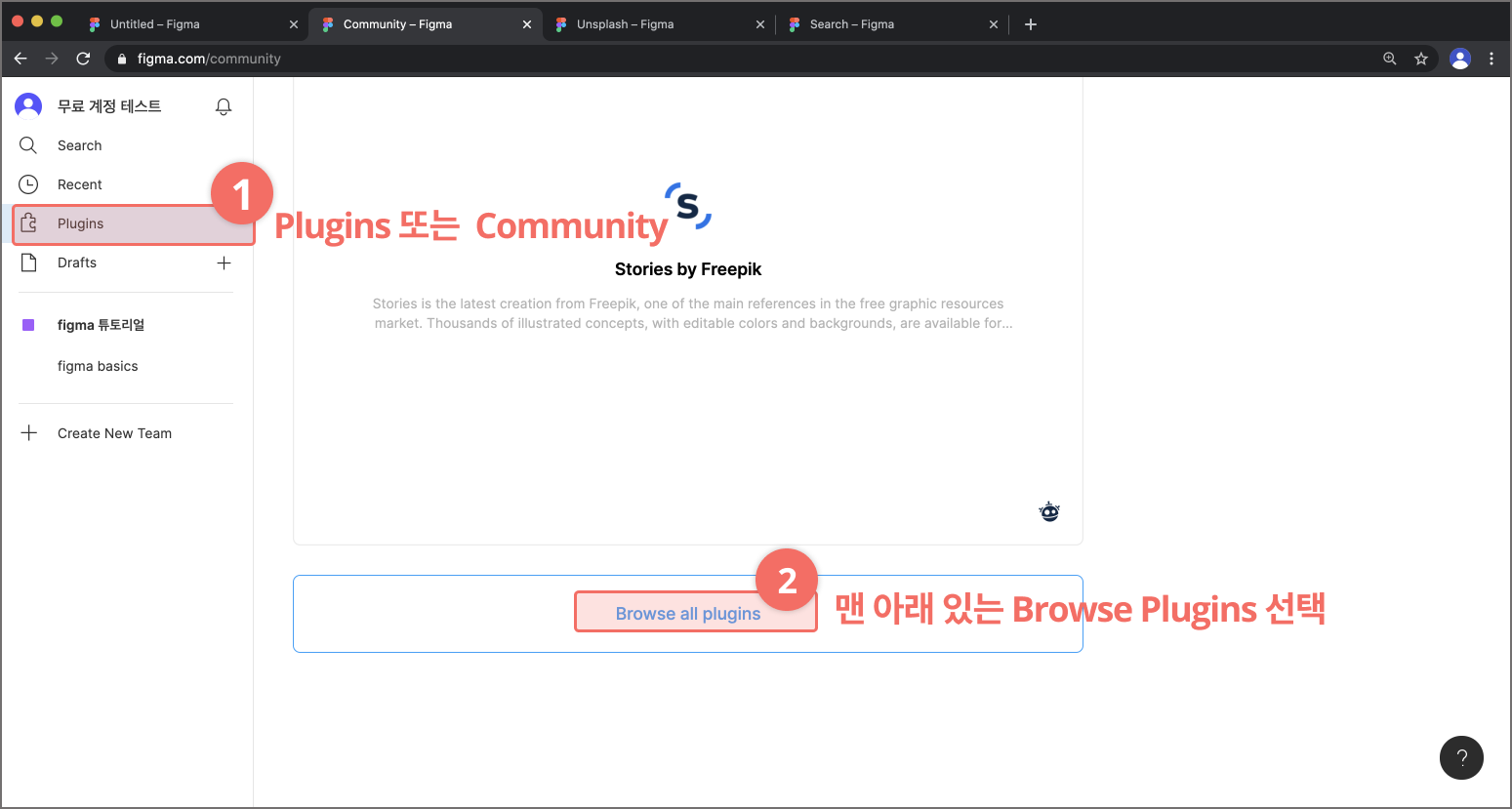
Task: Click the purple figma 튜토리얼 team square
Action: point(28,325)
